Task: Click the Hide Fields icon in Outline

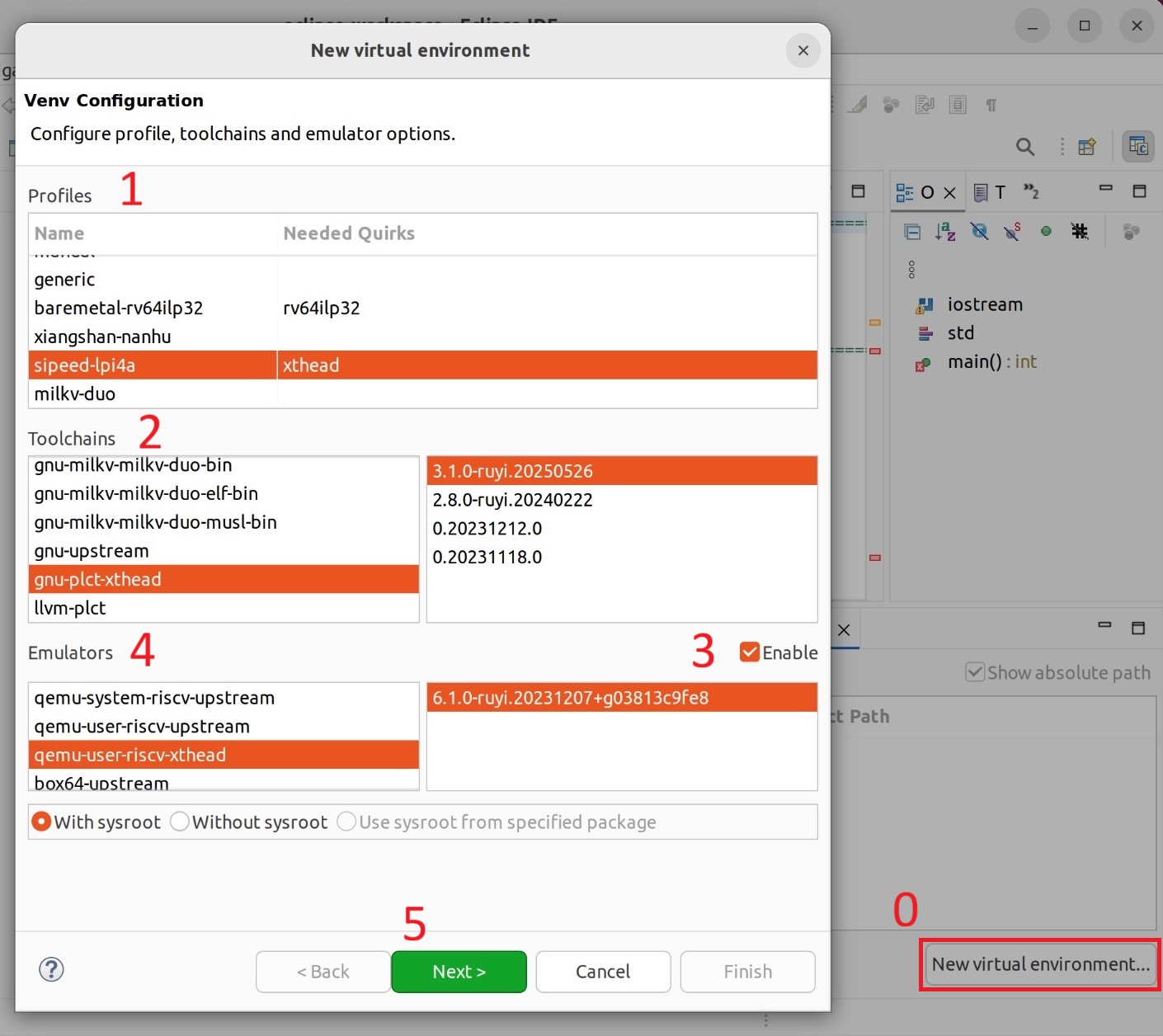Action: tap(979, 232)
